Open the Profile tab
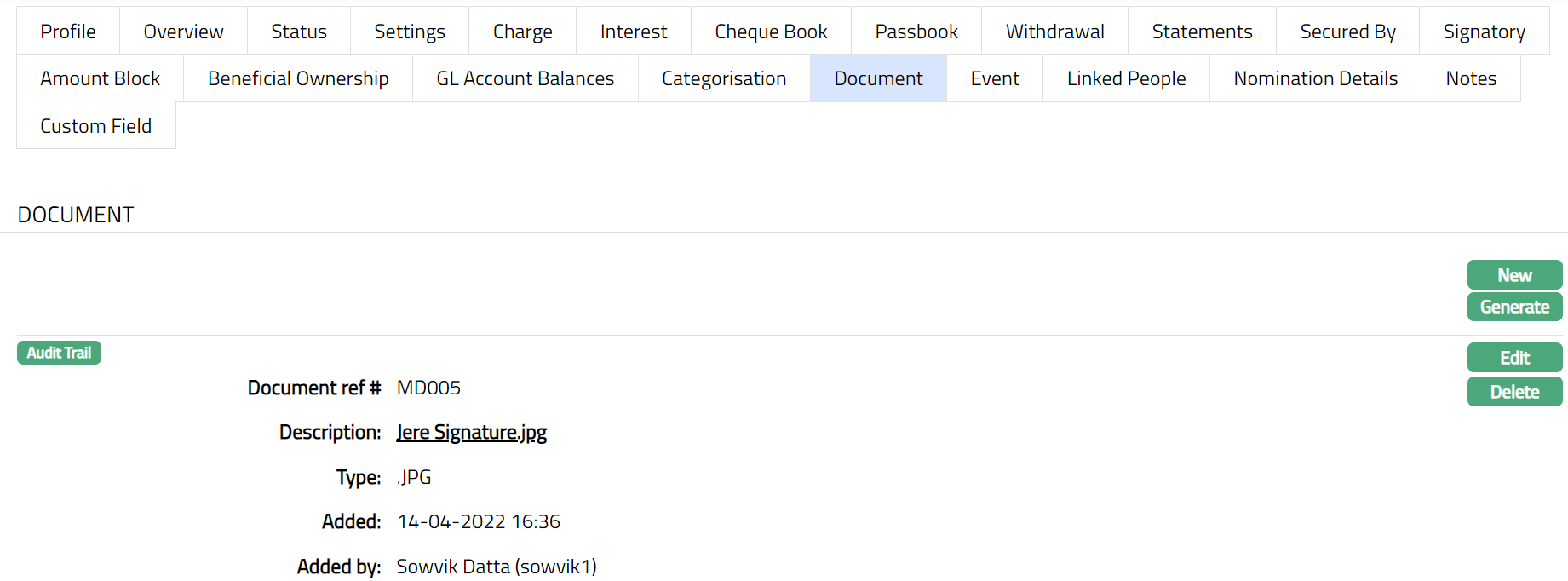 (68, 32)
